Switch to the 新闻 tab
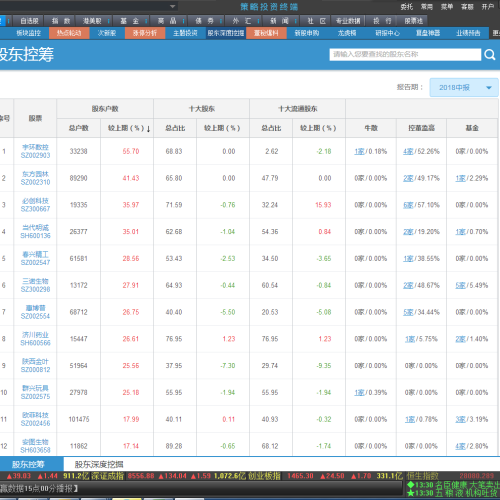 [279, 21]
